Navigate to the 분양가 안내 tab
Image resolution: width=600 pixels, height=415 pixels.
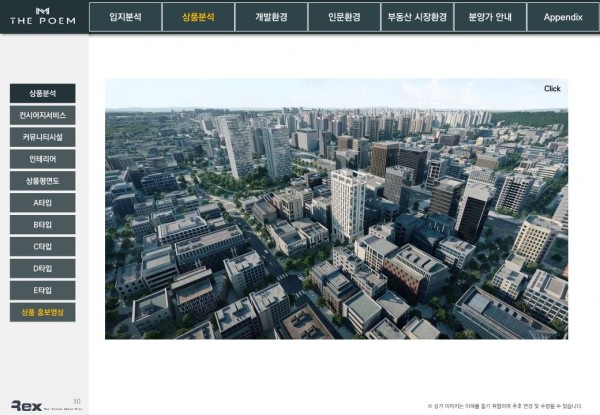point(490,17)
